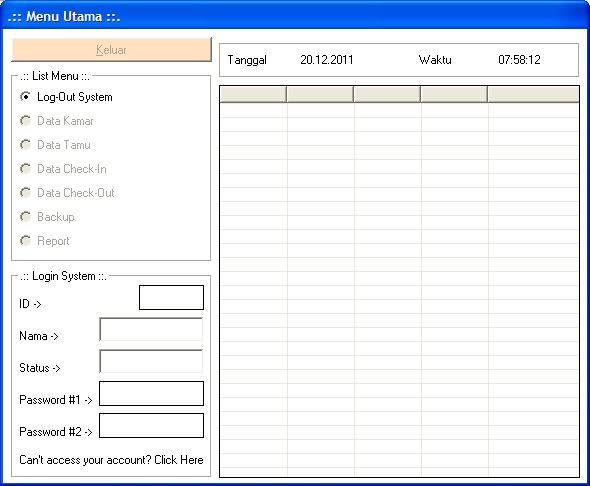Open "Can't access your account? Click Here" link

pos(111,460)
